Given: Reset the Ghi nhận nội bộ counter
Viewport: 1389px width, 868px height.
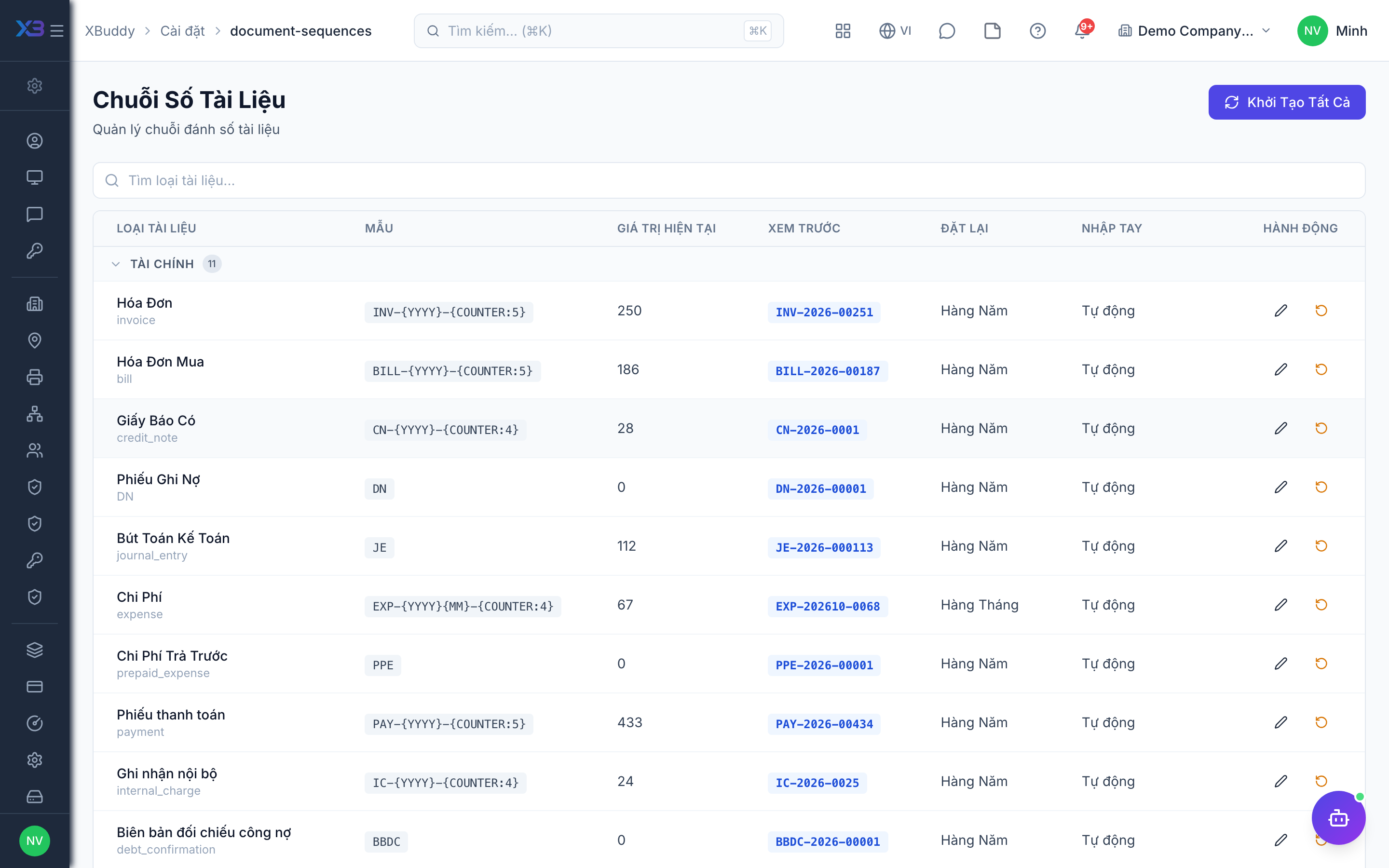Looking at the screenshot, I should tap(1321, 781).
